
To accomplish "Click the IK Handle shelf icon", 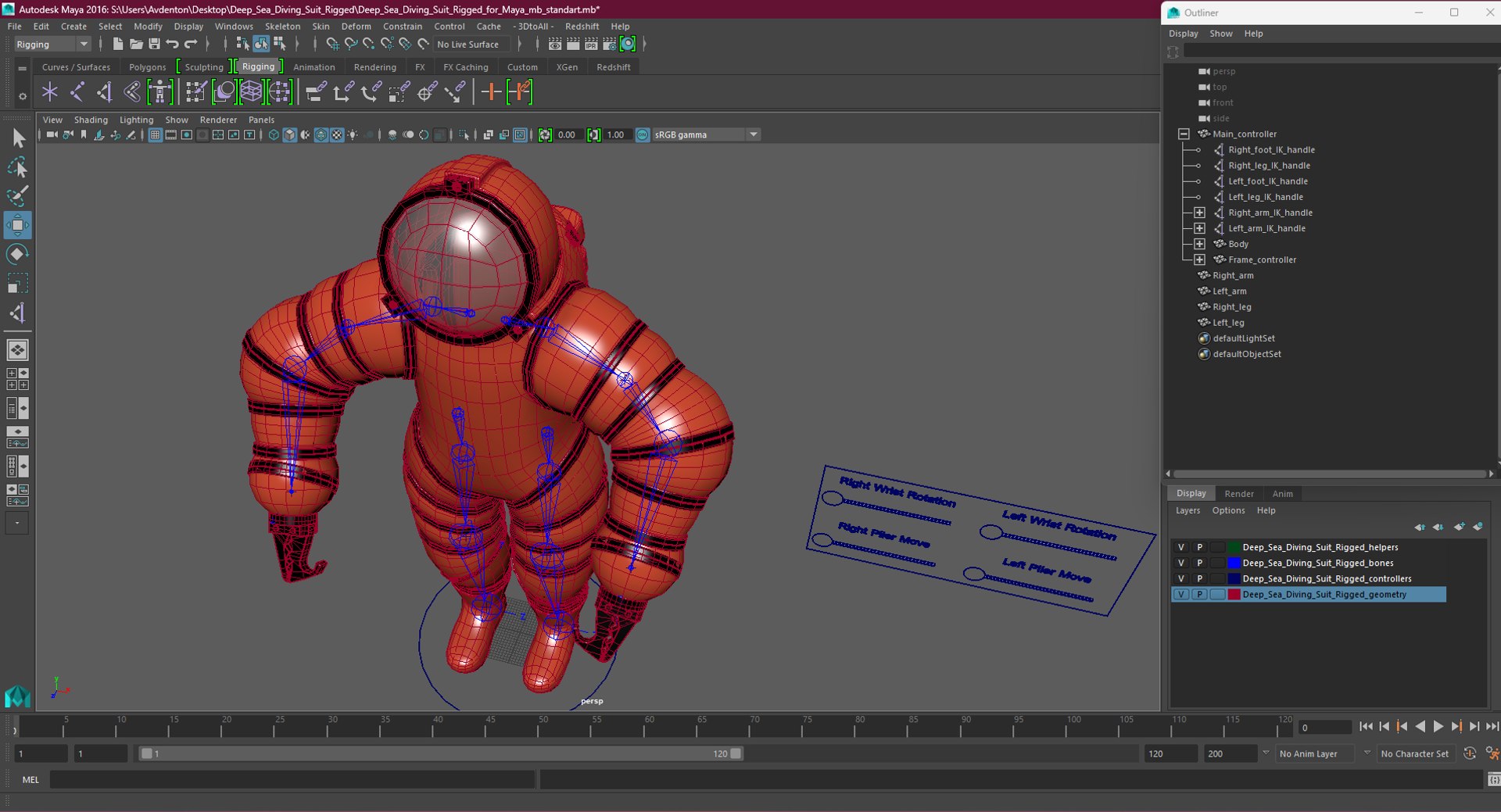I will [104, 92].
